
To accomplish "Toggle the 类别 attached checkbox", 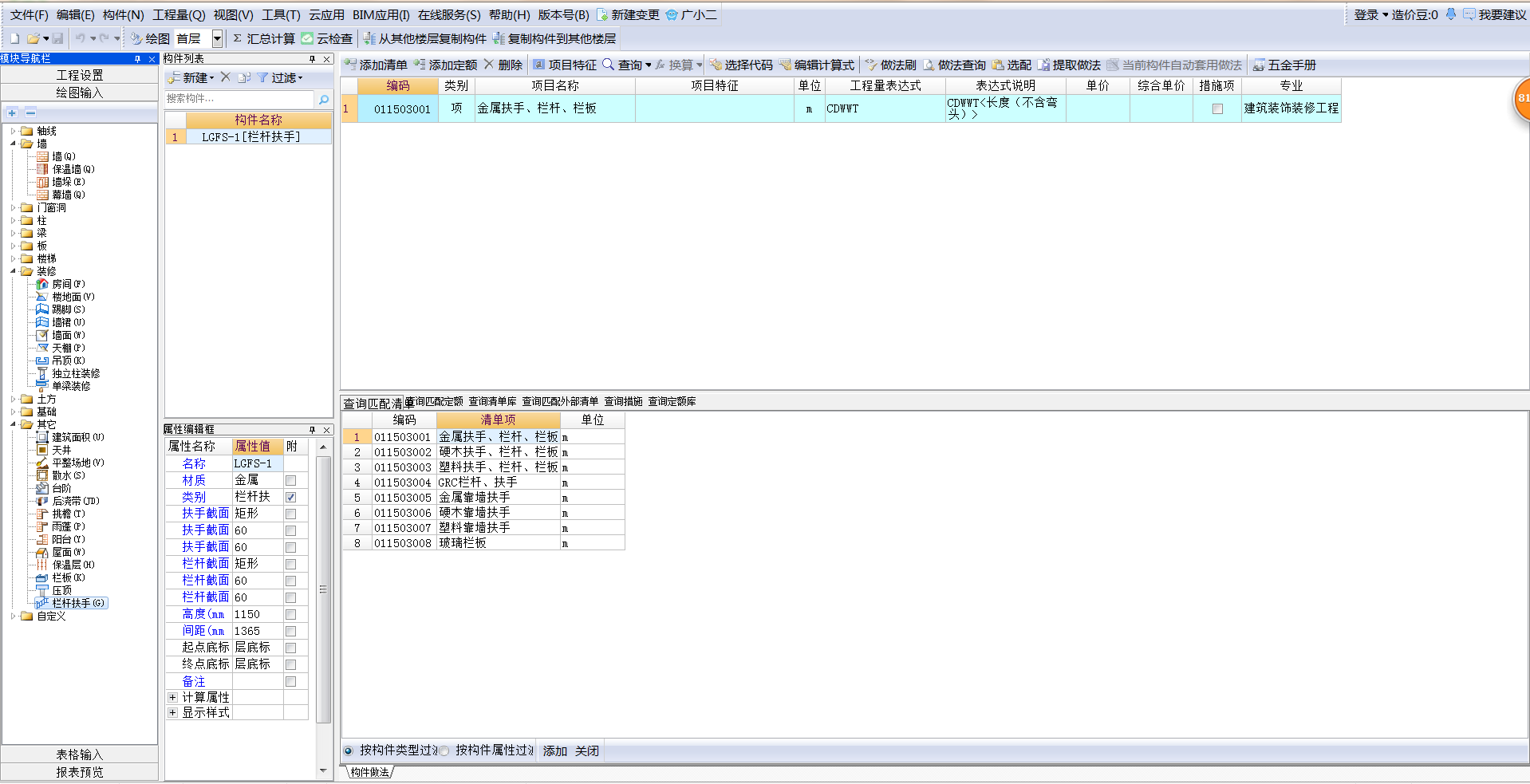I will pyautogui.click(x=290, y=497).
